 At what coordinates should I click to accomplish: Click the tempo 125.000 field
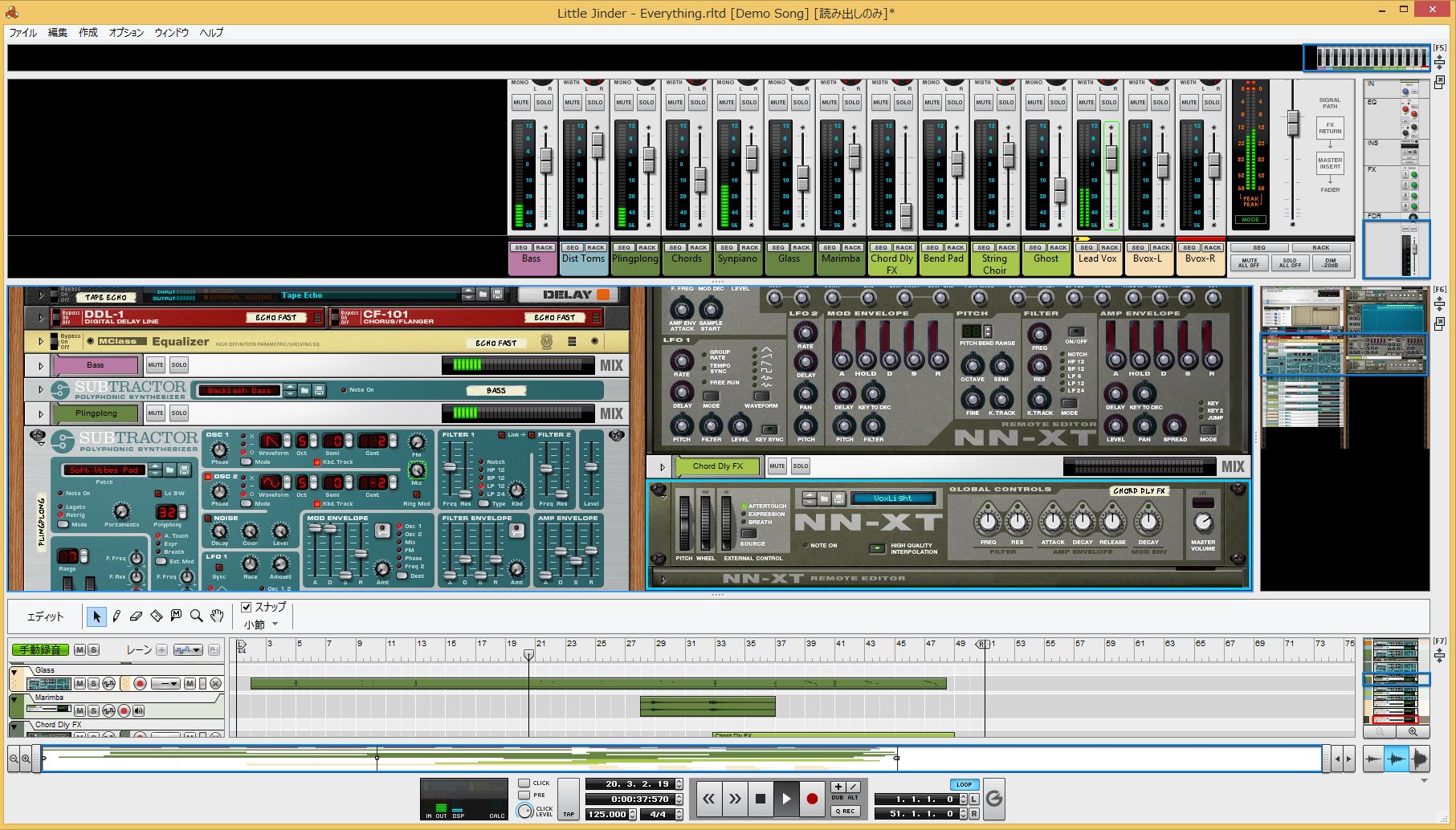point(606,814)
